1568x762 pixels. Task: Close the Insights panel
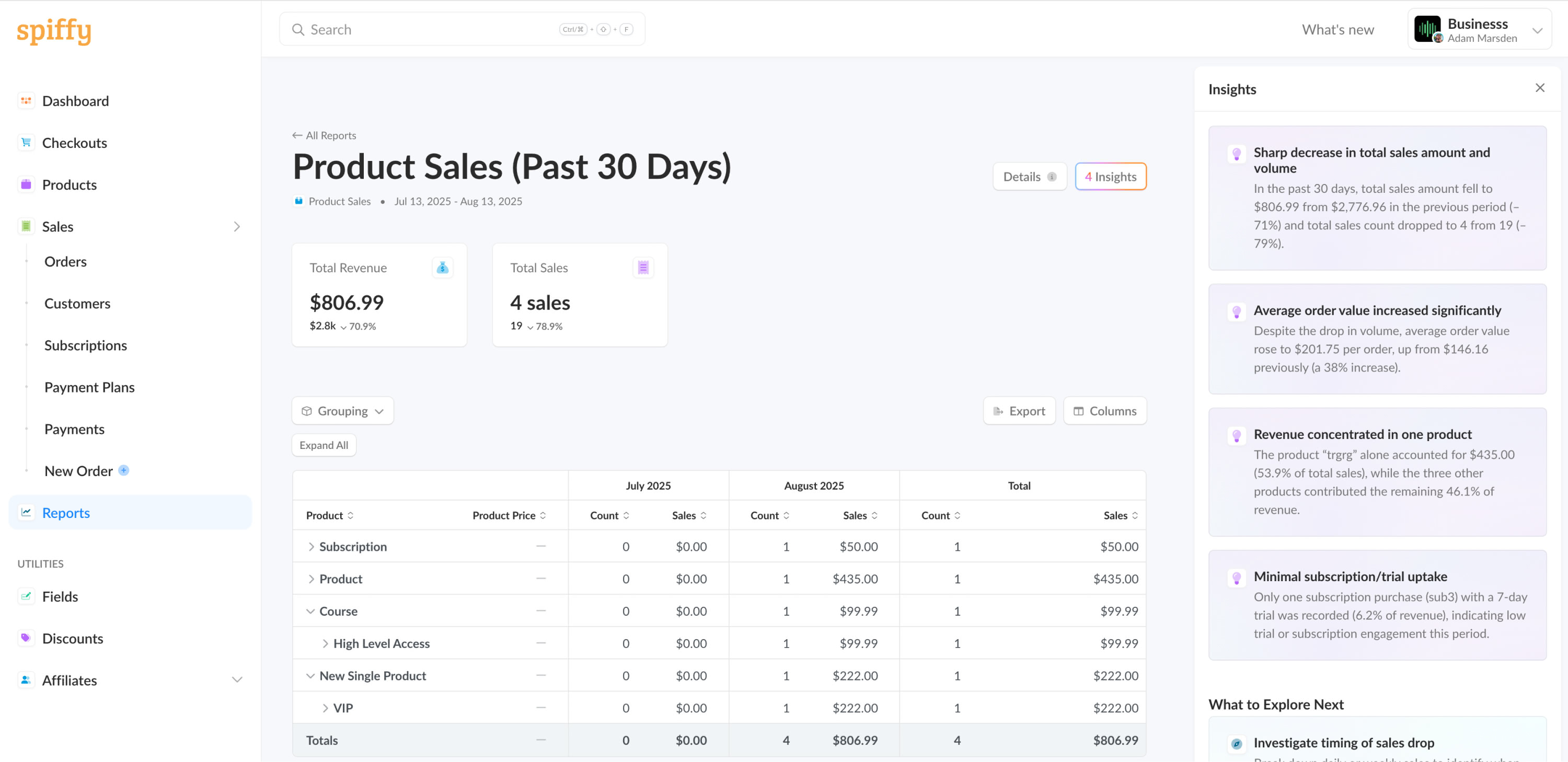(1539, 88)
